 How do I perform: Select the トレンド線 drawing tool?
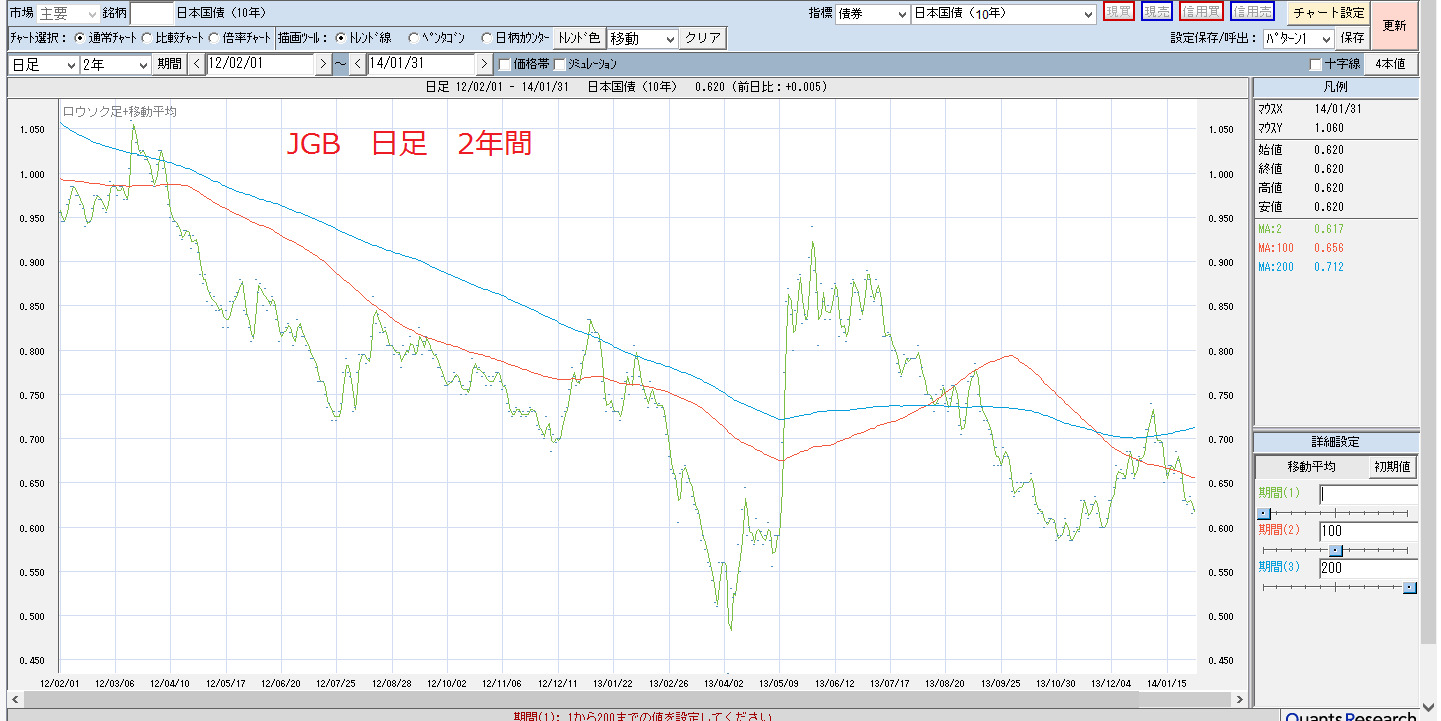[x=341, y=38]
